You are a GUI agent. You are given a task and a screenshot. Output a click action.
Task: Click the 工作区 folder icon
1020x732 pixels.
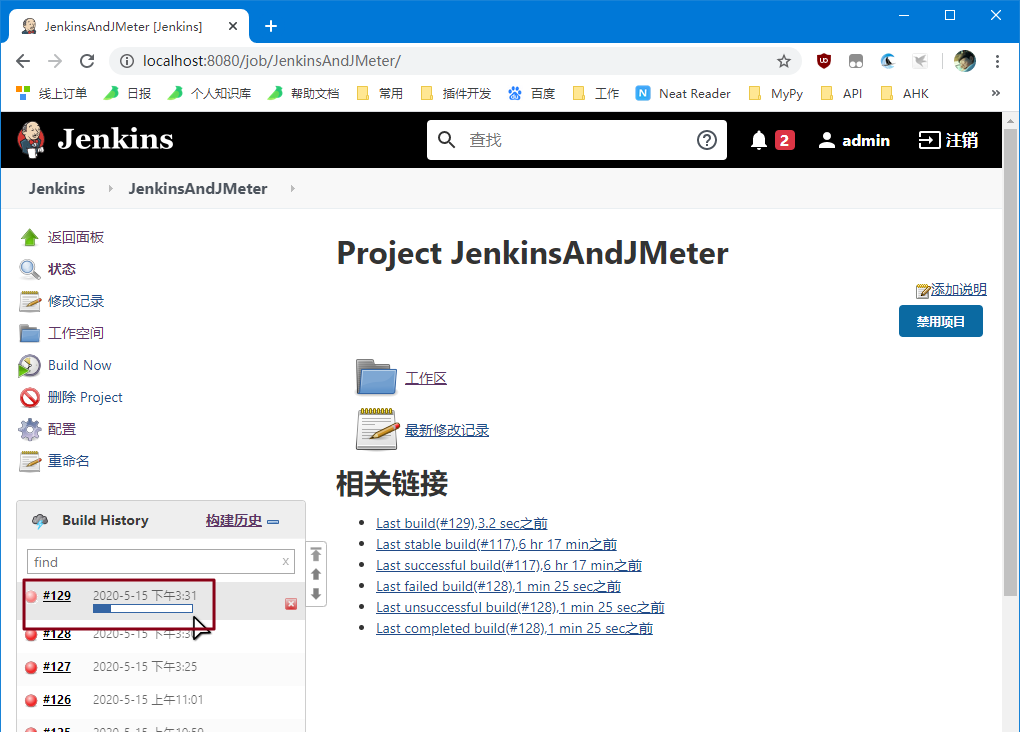coord(377,377)
